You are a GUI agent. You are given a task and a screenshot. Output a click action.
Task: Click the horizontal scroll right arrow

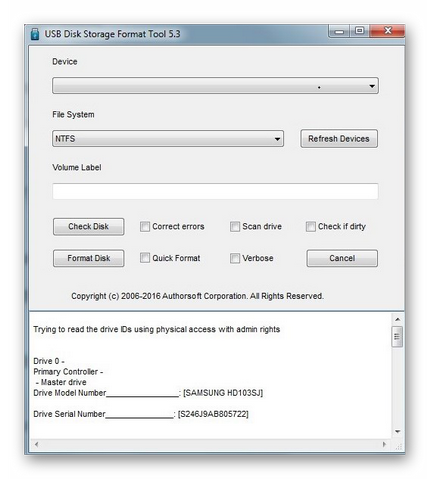tap(384, 444)
